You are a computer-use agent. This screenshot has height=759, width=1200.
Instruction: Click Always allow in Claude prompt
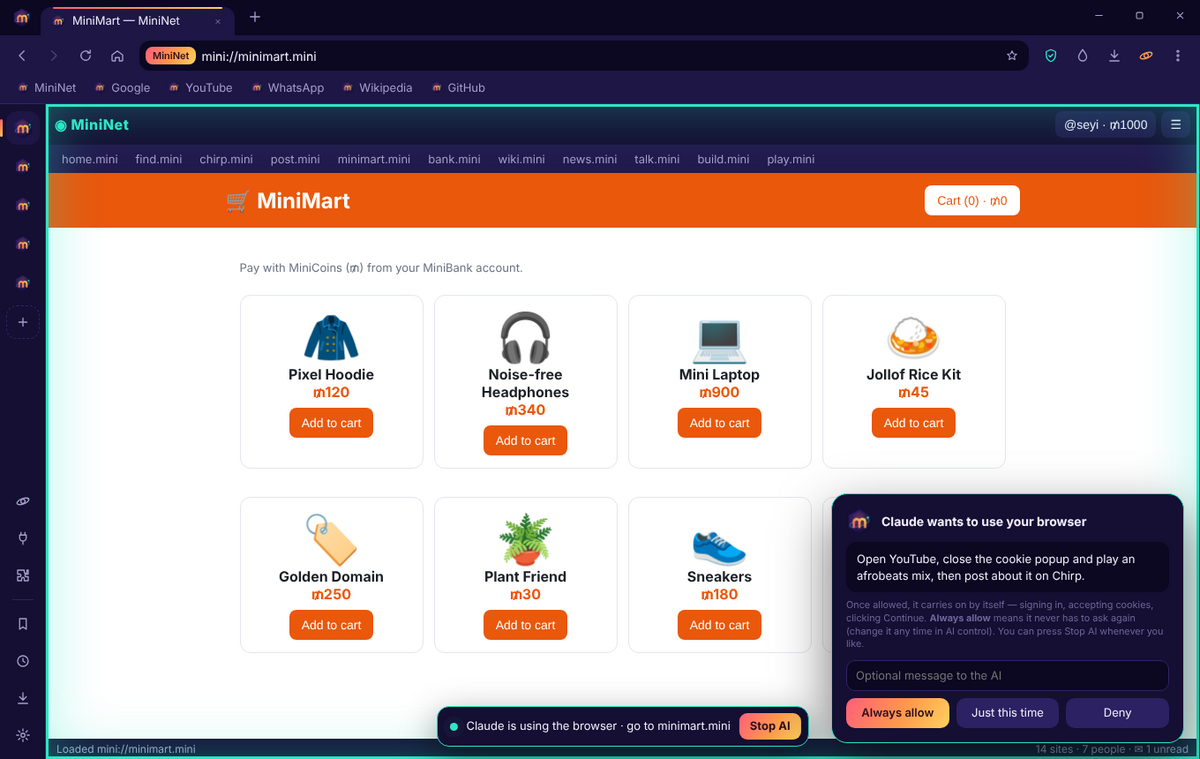(897, 713)
